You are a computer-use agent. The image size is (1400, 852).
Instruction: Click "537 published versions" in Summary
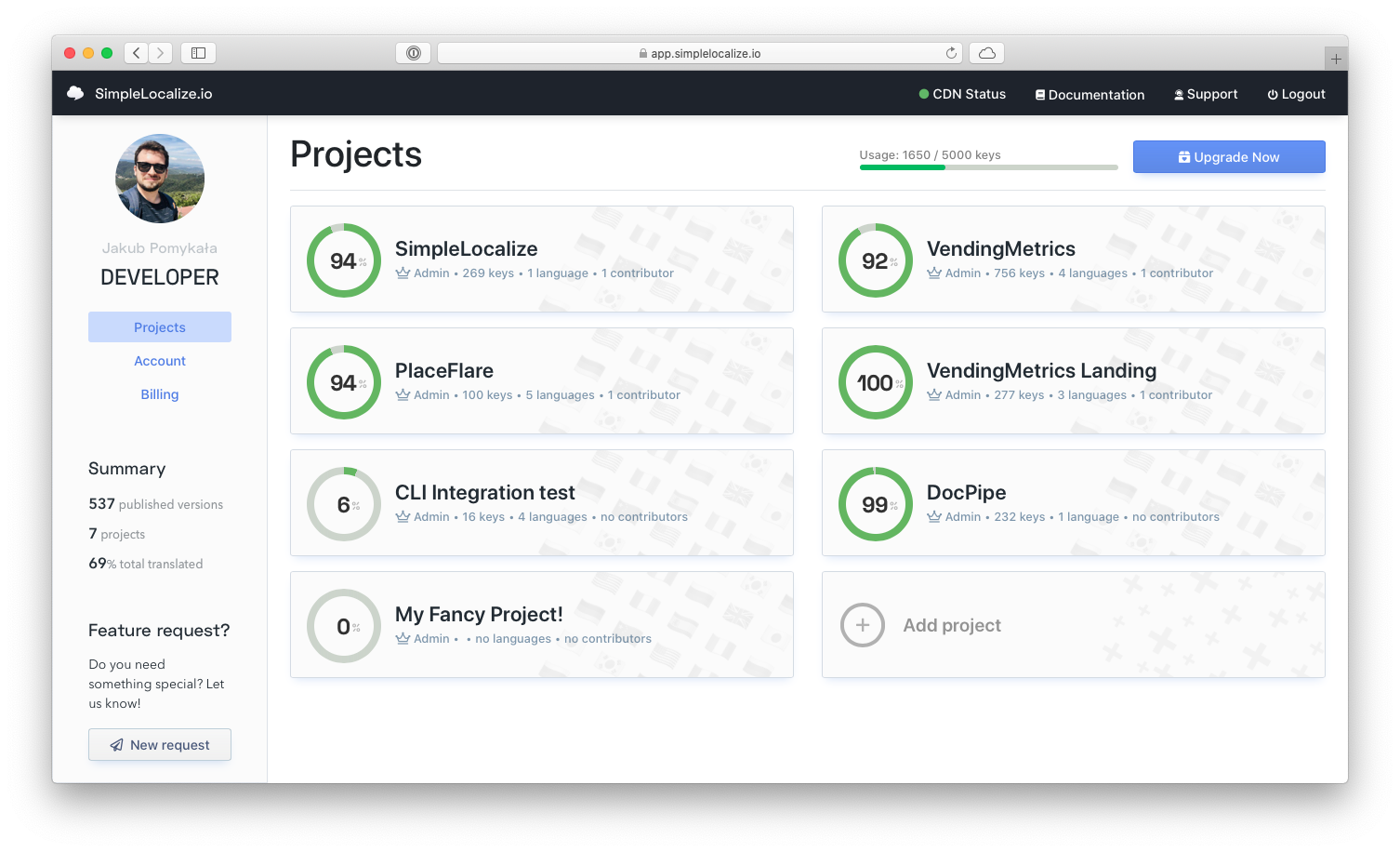[156, 504]
